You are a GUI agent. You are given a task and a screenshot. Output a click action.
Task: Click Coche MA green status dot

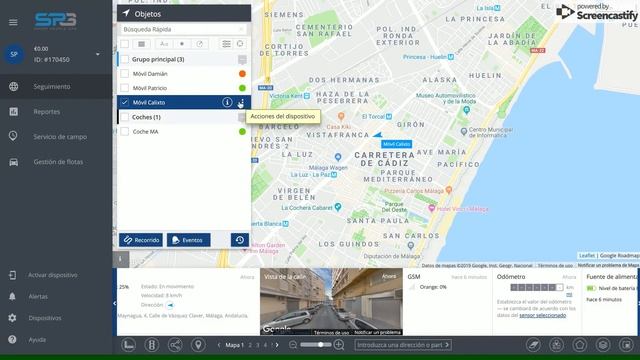pos(242,131)
